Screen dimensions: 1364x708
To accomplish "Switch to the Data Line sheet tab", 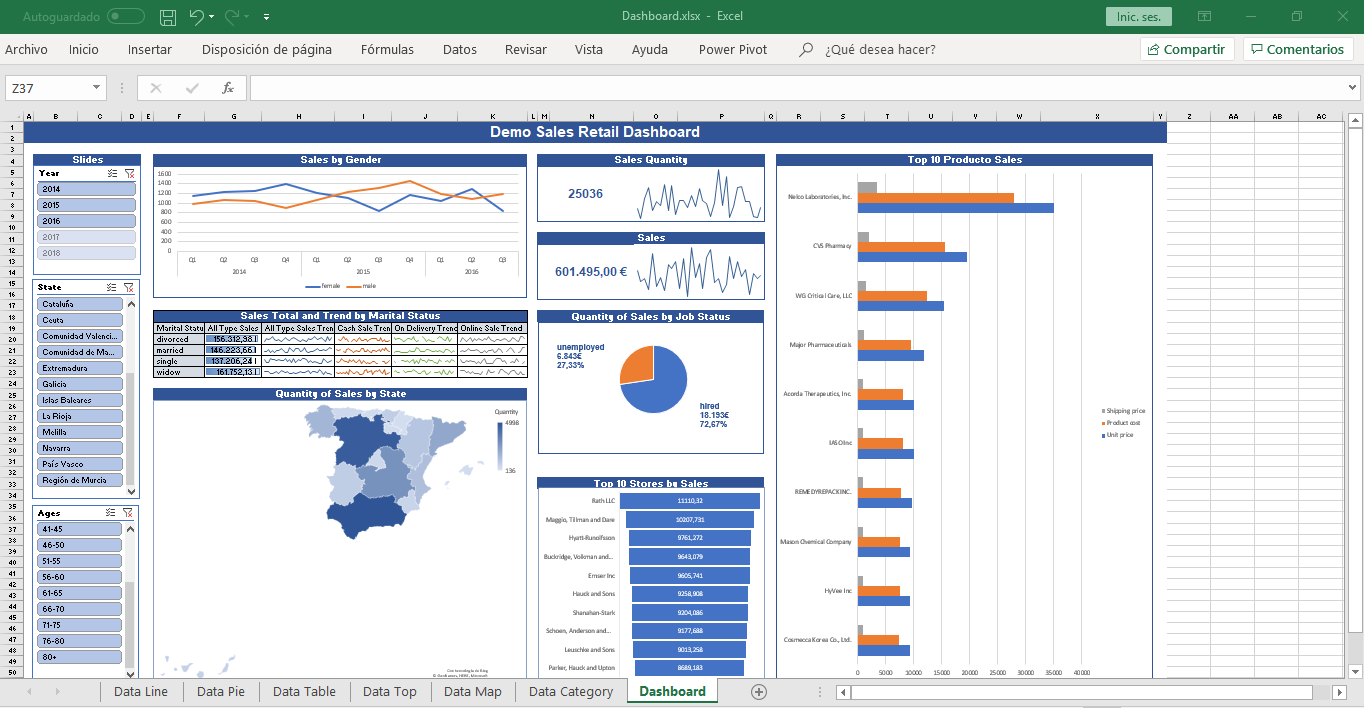I will [141, 691].
